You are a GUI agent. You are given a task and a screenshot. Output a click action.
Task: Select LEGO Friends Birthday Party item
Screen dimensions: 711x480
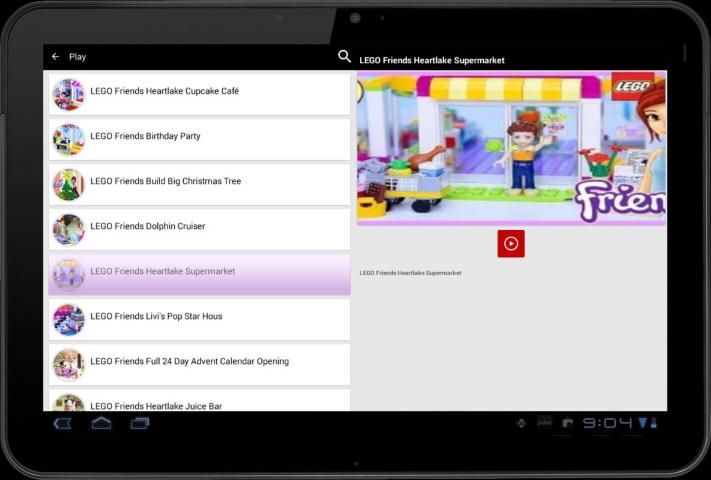200,137
